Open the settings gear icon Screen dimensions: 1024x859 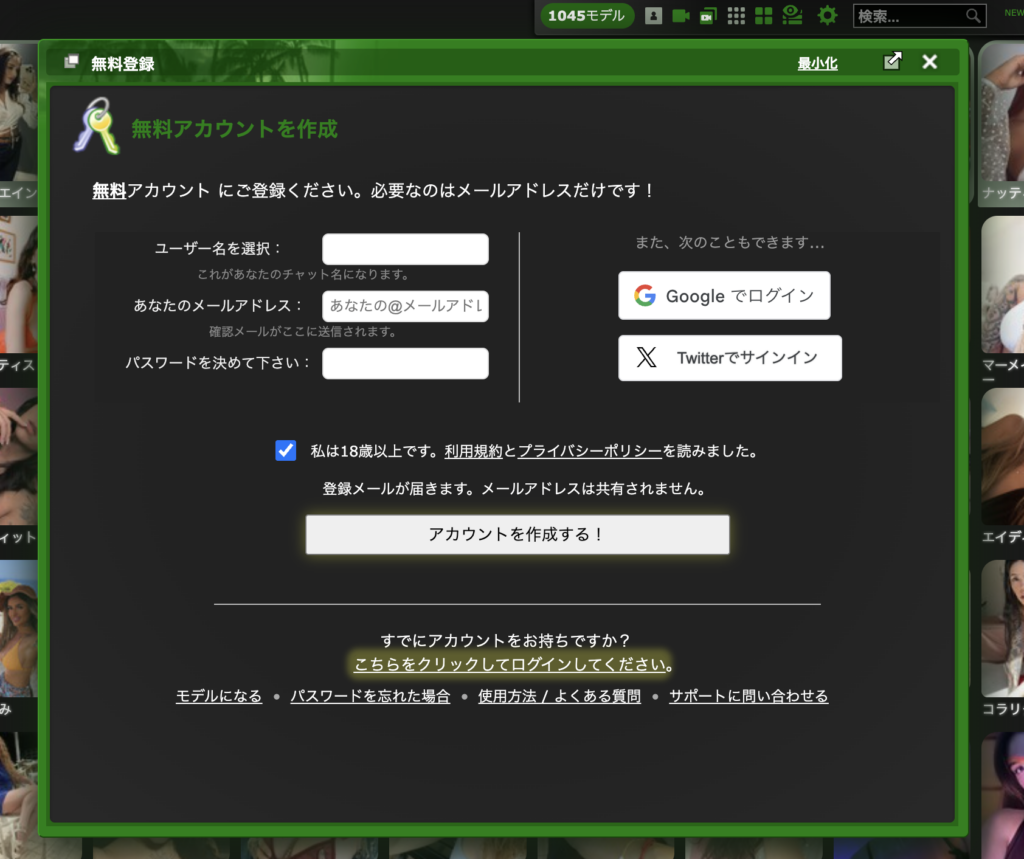pyautogui.click(x=827, y=15)
